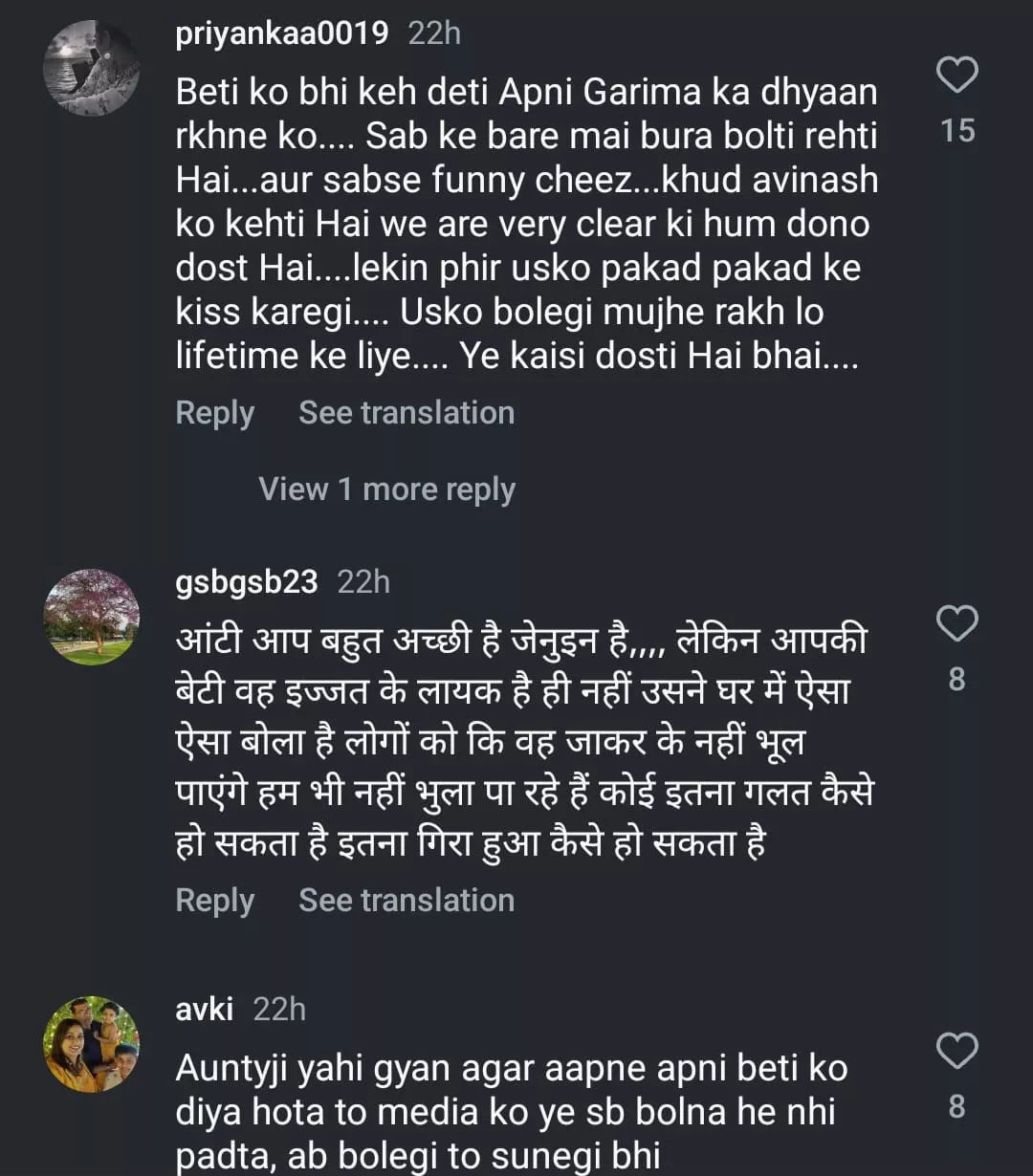Open priyankaa0019 username profile

[x=282, y=33]
